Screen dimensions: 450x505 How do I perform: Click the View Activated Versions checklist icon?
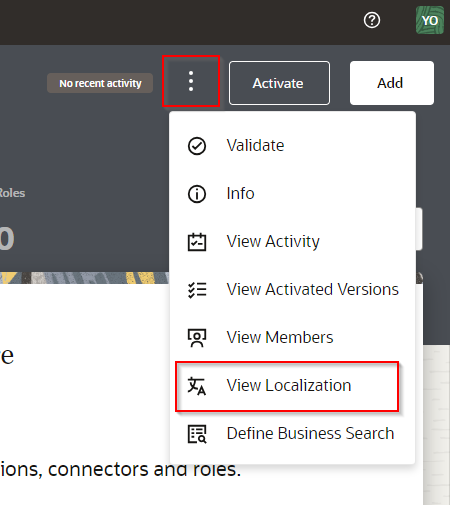click(197, 289)
